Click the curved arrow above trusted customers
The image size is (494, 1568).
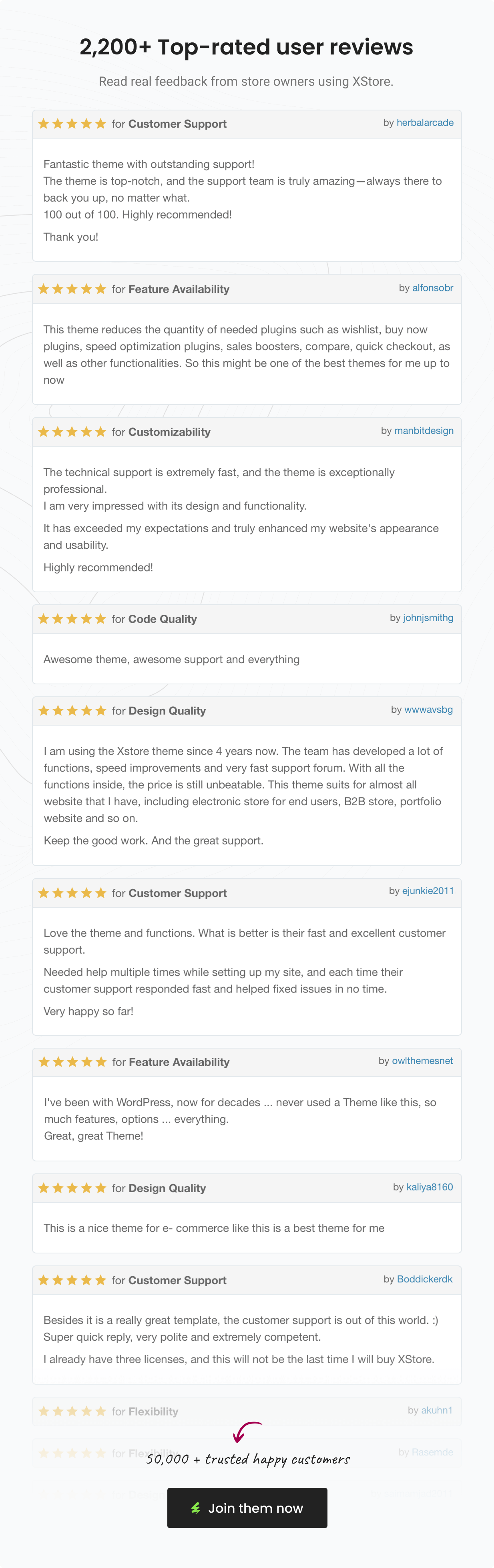[x=246, y=1432]
